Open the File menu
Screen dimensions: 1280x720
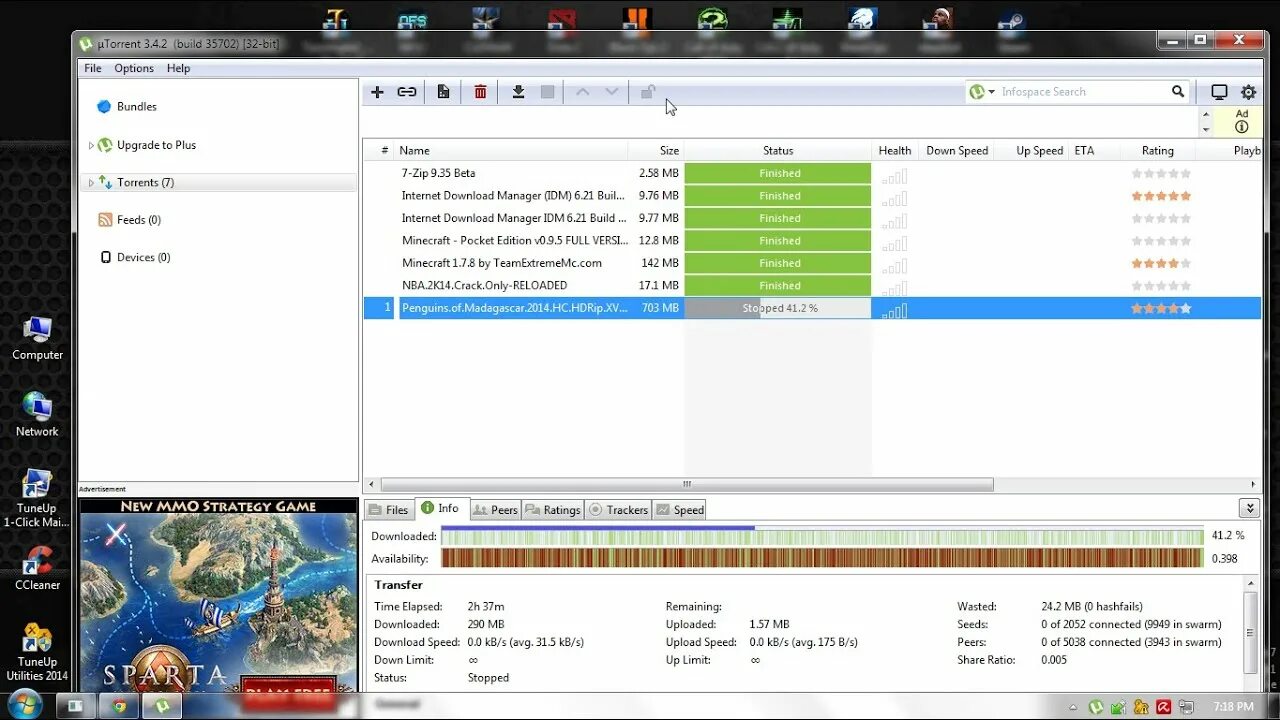click(x=93, y=69)
